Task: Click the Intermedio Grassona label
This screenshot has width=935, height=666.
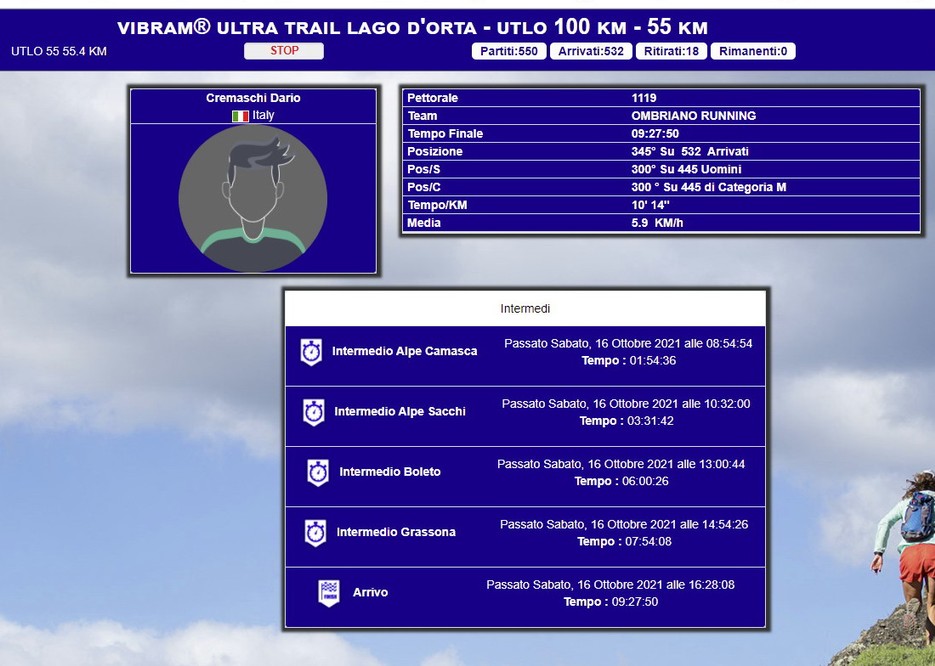Action: click(396, 532)
